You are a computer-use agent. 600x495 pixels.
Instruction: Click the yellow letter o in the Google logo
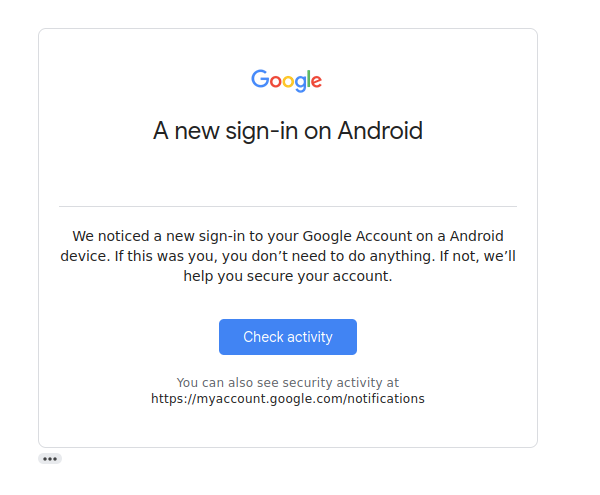pos(289,81)
